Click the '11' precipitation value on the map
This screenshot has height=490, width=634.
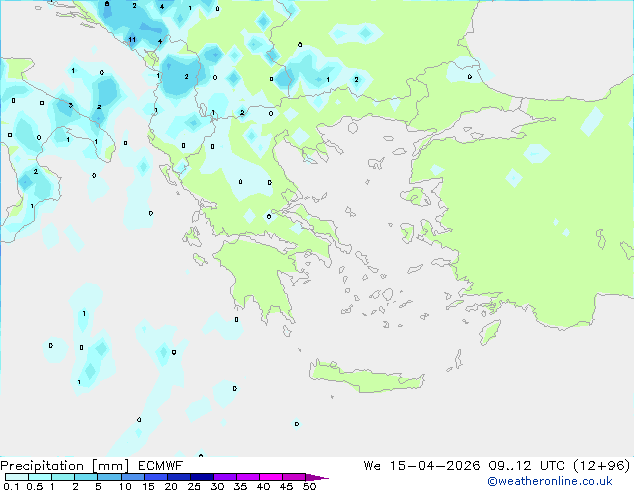tap(132, 40)
